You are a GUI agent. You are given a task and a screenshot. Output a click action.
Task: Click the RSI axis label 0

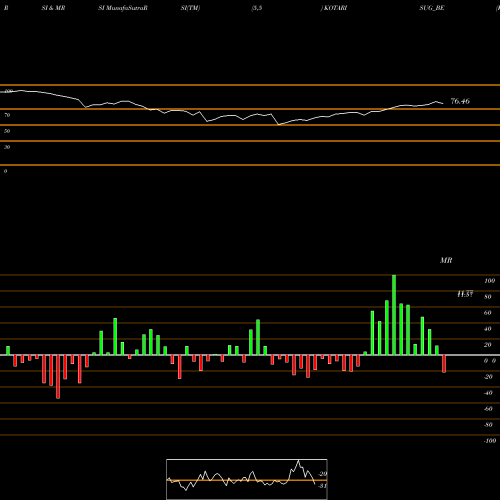tap(5, 171)
